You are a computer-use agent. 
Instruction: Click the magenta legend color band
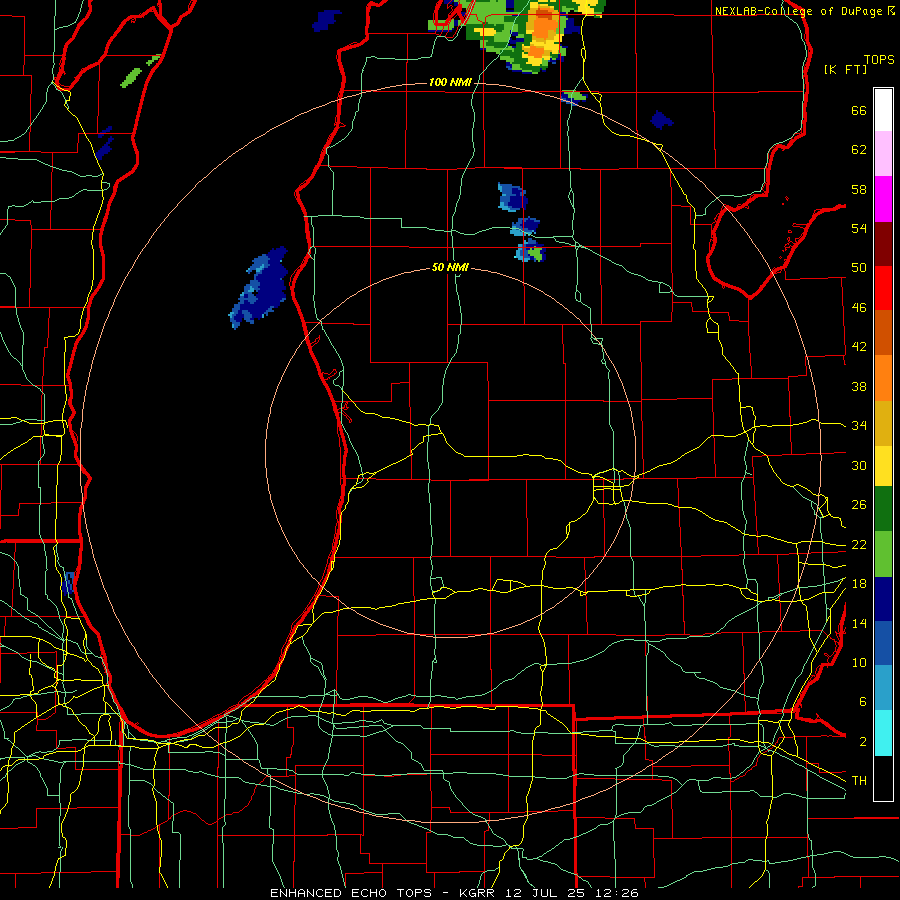[x=883, y=199]
